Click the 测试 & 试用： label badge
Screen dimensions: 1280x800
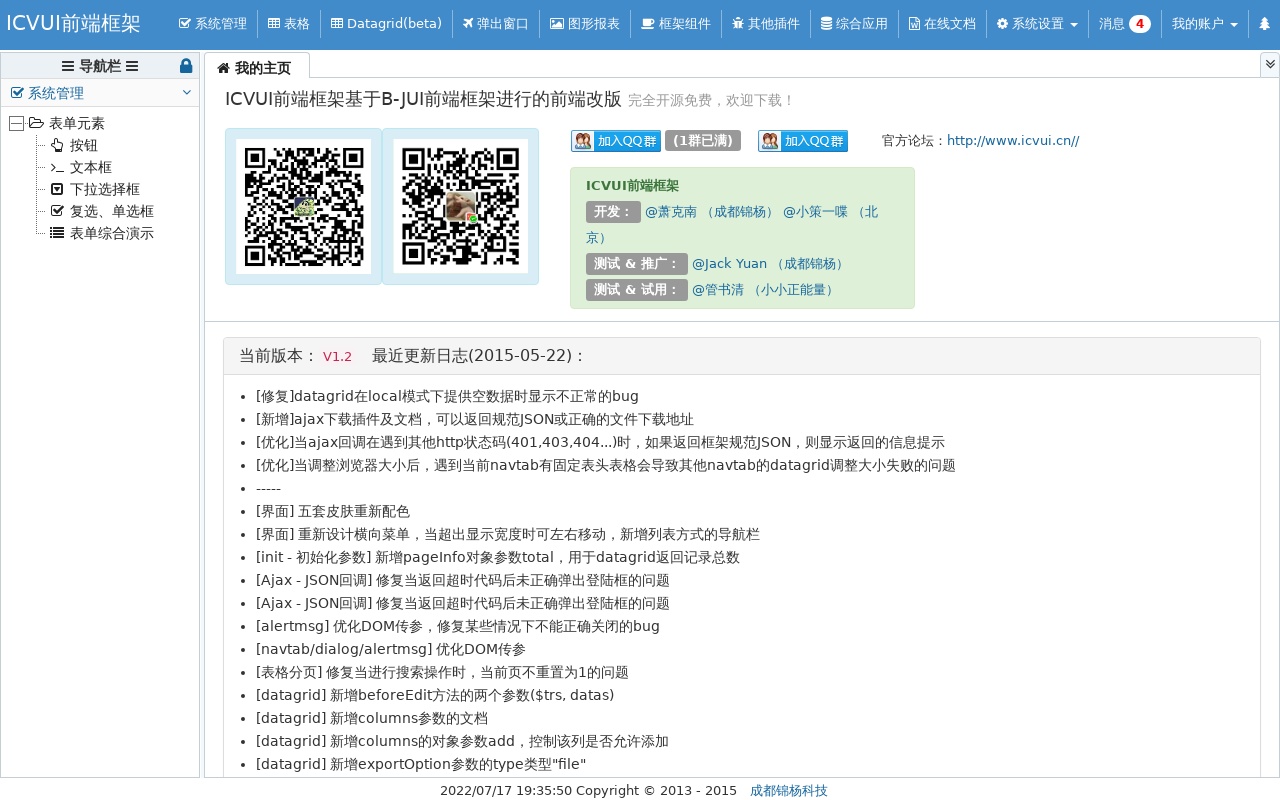(x=637, y=290)
